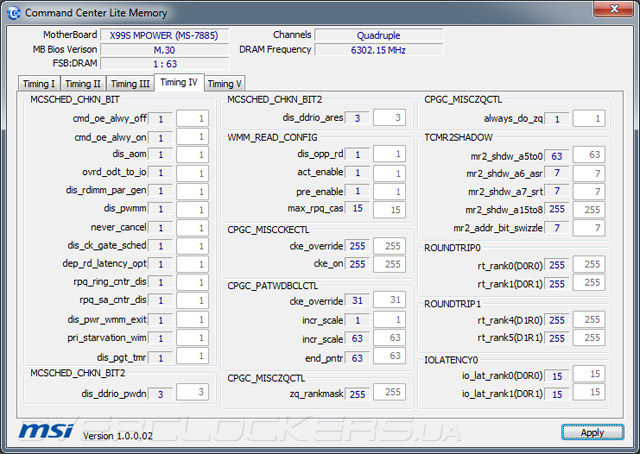640x454 pixels.
Task: Click CPGC_MISCCKECTL cke_override input field
Action: [389, 246]
